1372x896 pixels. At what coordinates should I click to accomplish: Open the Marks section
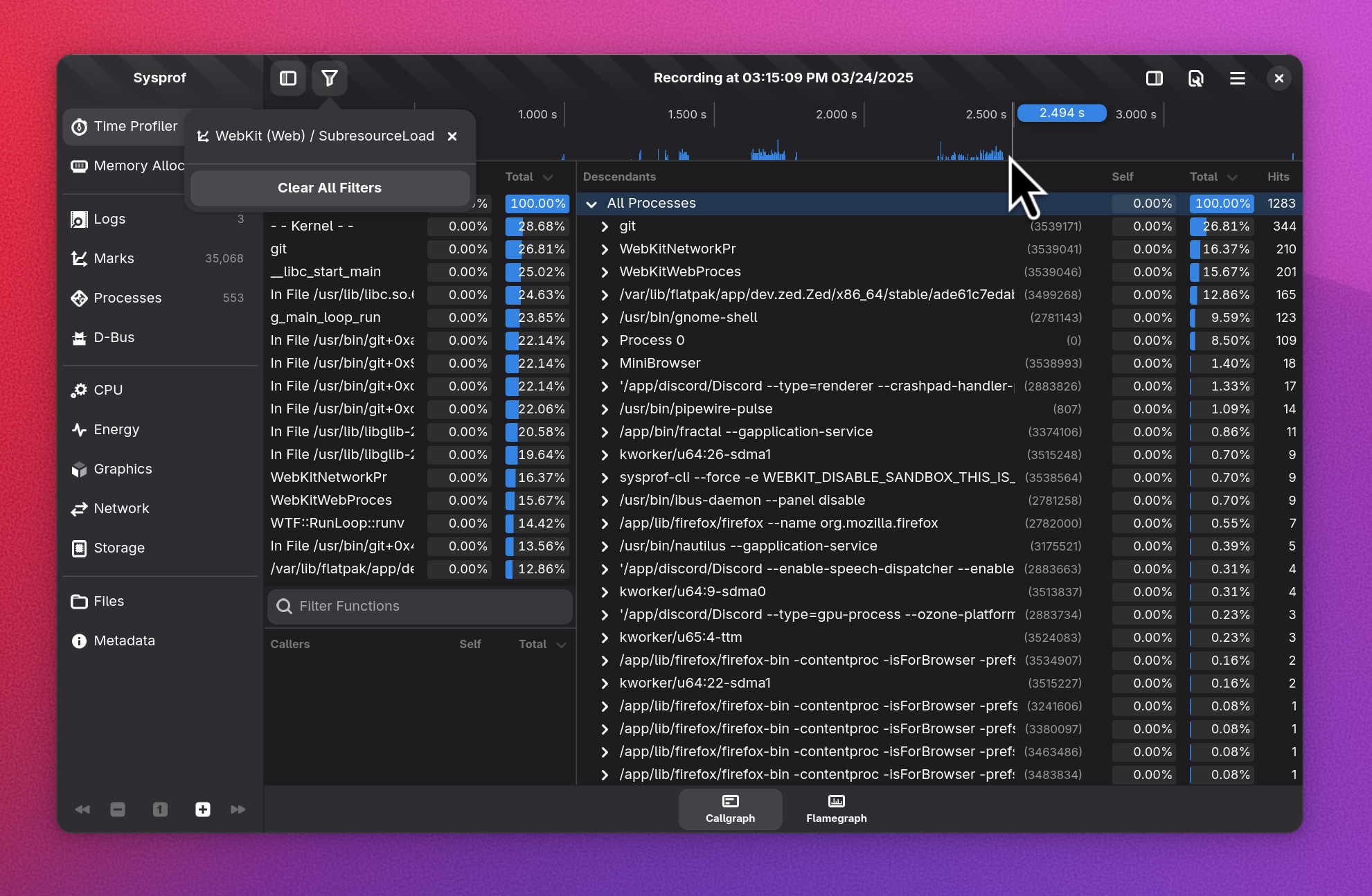coord(160,258)
